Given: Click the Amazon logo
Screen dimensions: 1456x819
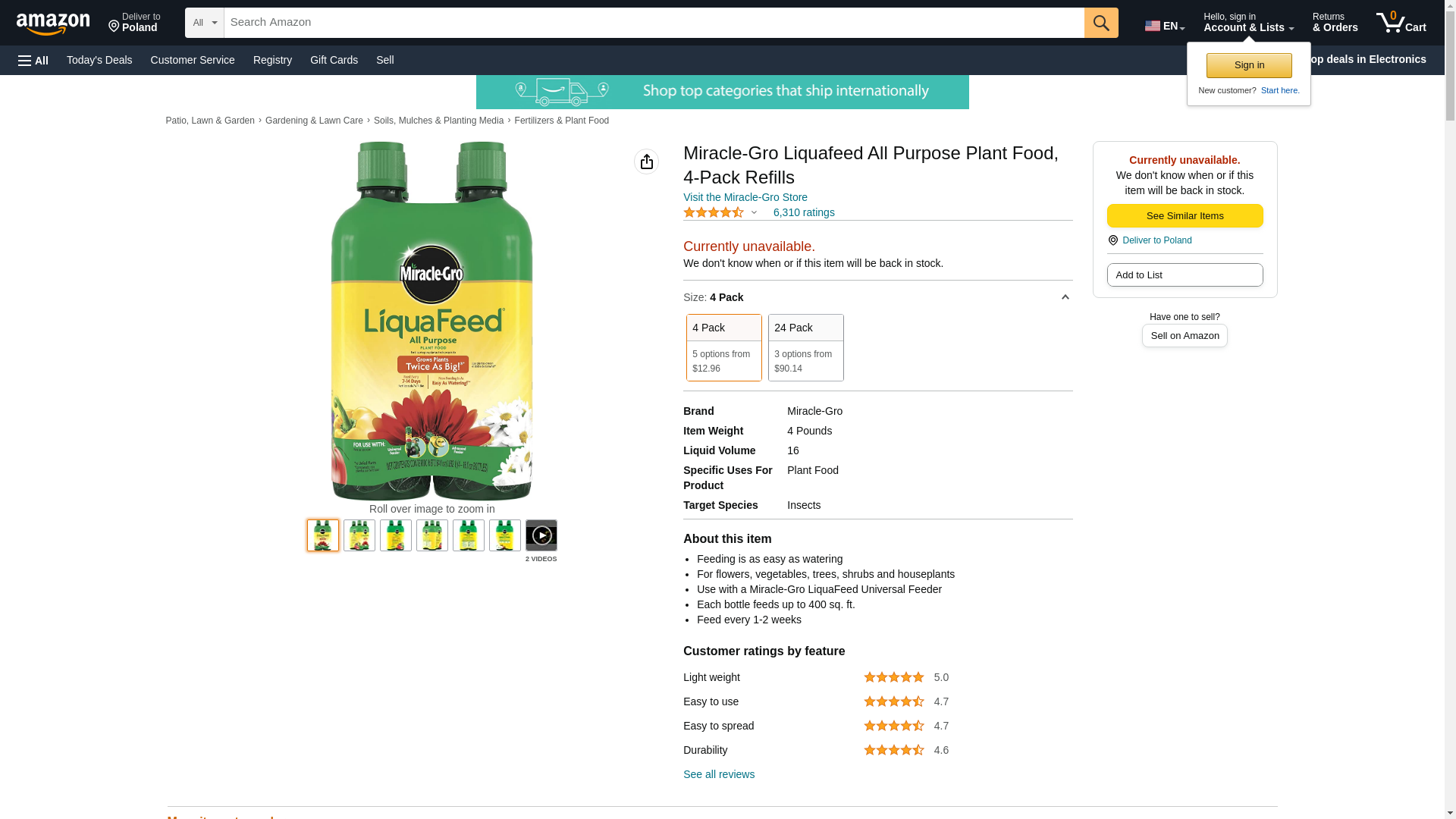Looking at the screenshot, I should (53, 24).
